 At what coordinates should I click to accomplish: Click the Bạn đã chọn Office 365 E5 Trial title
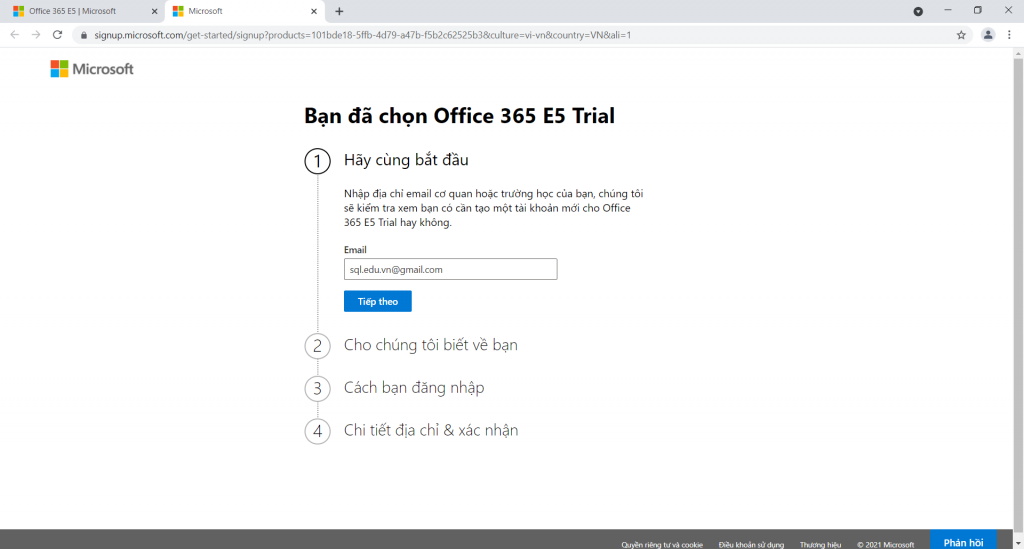(459, 116)
